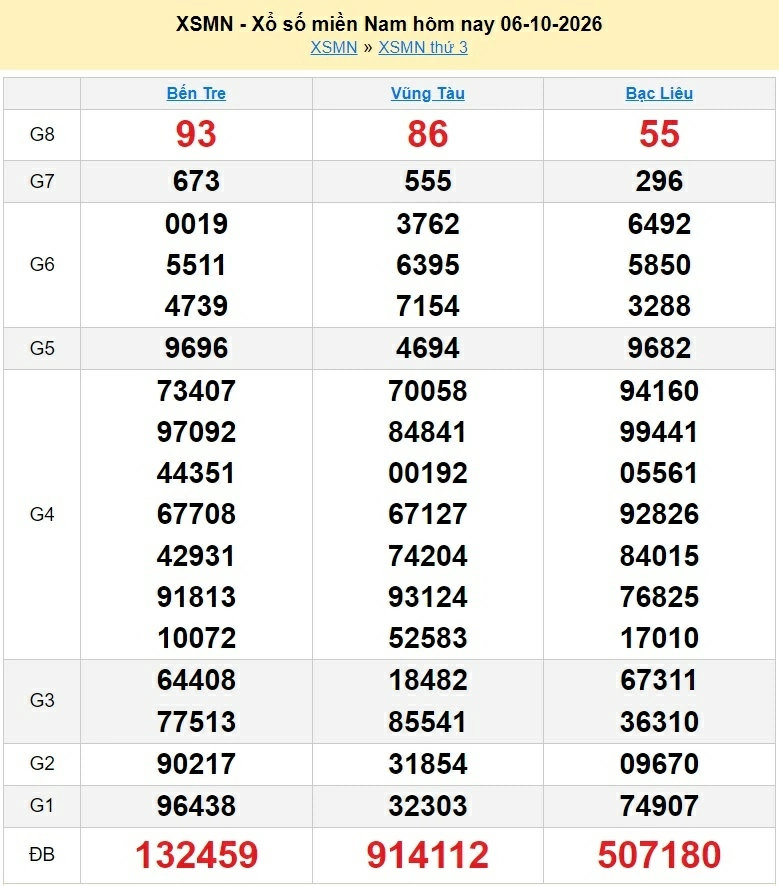Viewport: 779px width, 886px height.
Task: Click the G4 row label
Action: 42,514
